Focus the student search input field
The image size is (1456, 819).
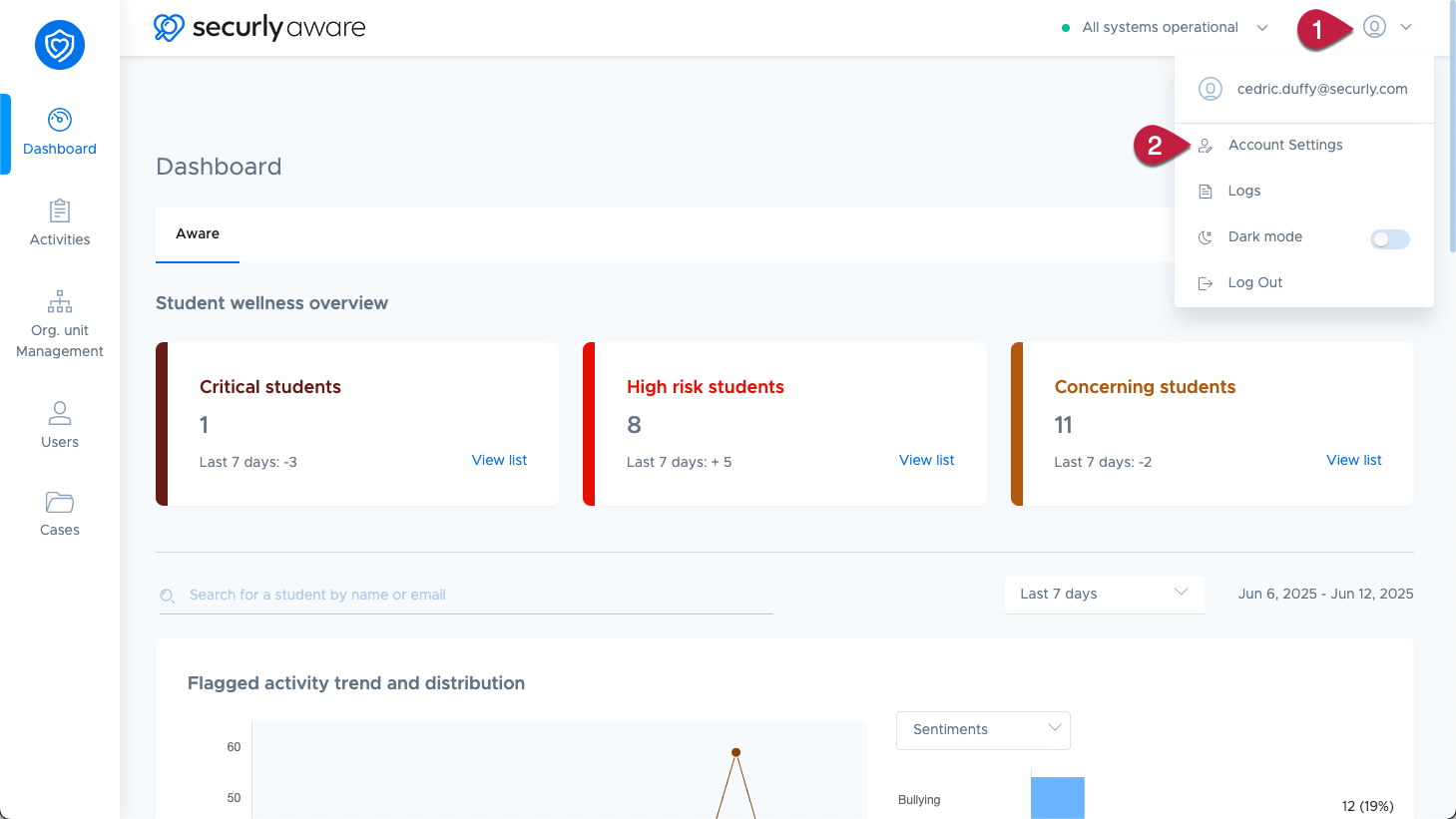(466, 595)
